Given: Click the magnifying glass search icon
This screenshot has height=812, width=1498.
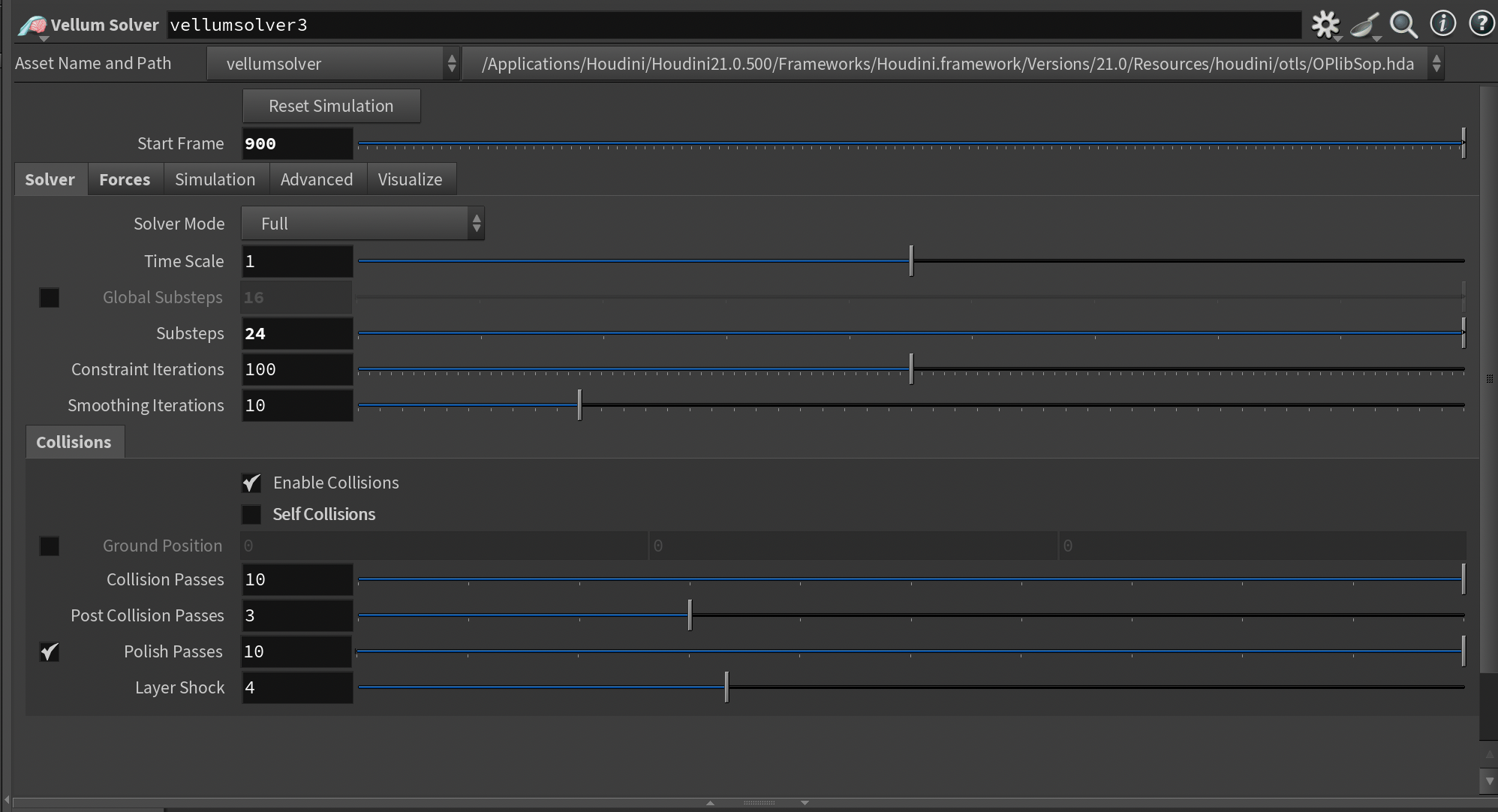Looking at the screenshot, I should point(1403,25).
